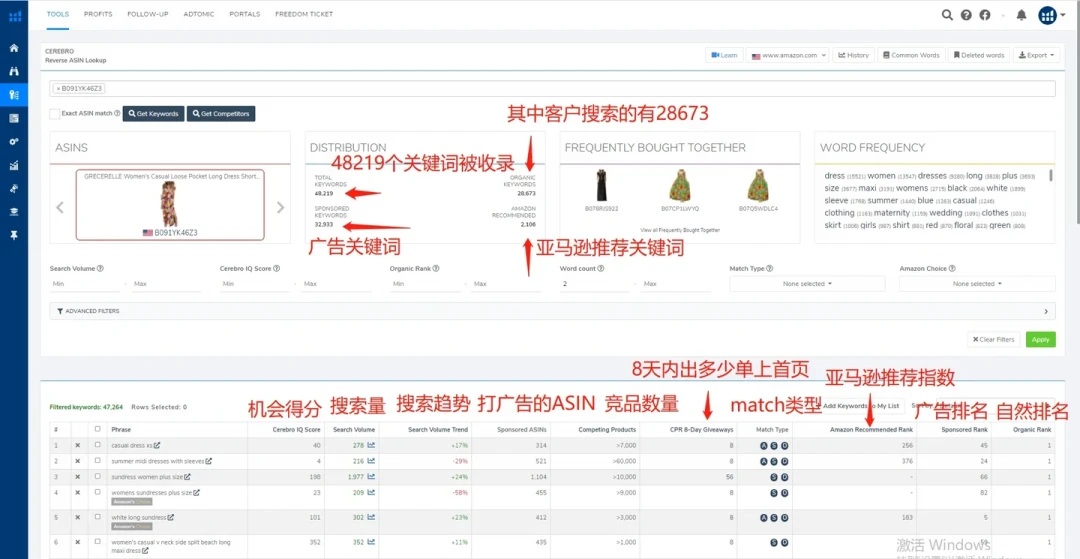Select checkbox for 'sundress women plus size'

98,476
